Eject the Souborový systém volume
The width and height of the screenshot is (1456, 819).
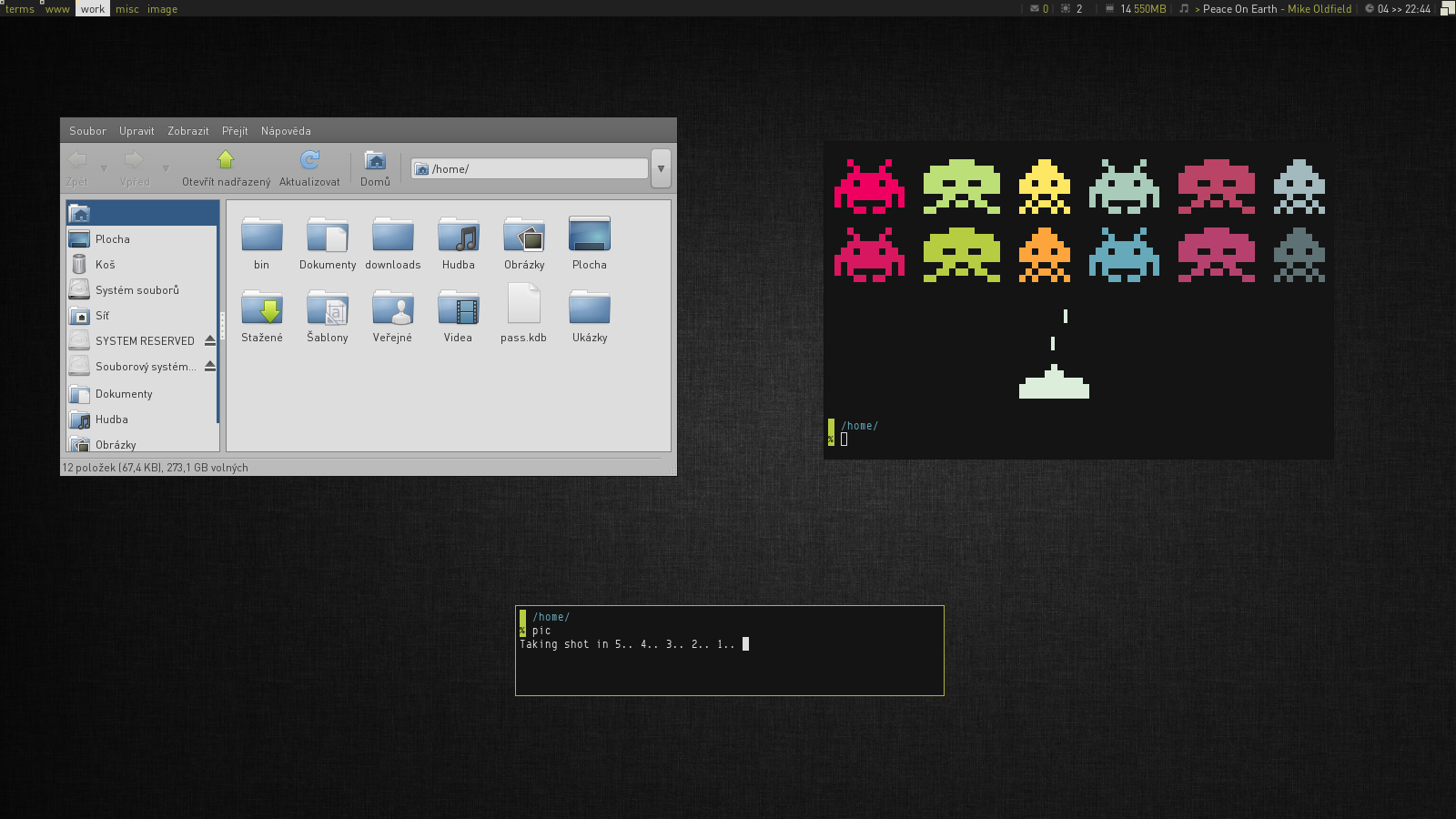(210, 366)
